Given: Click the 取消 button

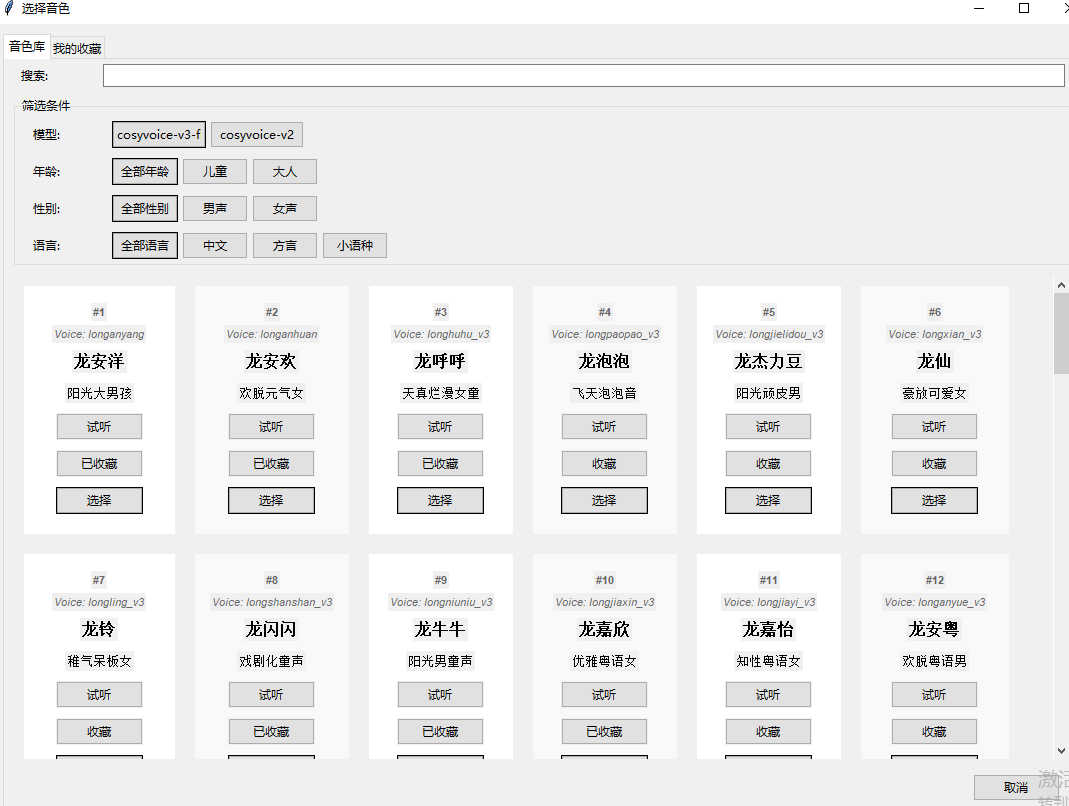Looking at the screenshot, I should pyautogui.click(x=1015, y=788).
